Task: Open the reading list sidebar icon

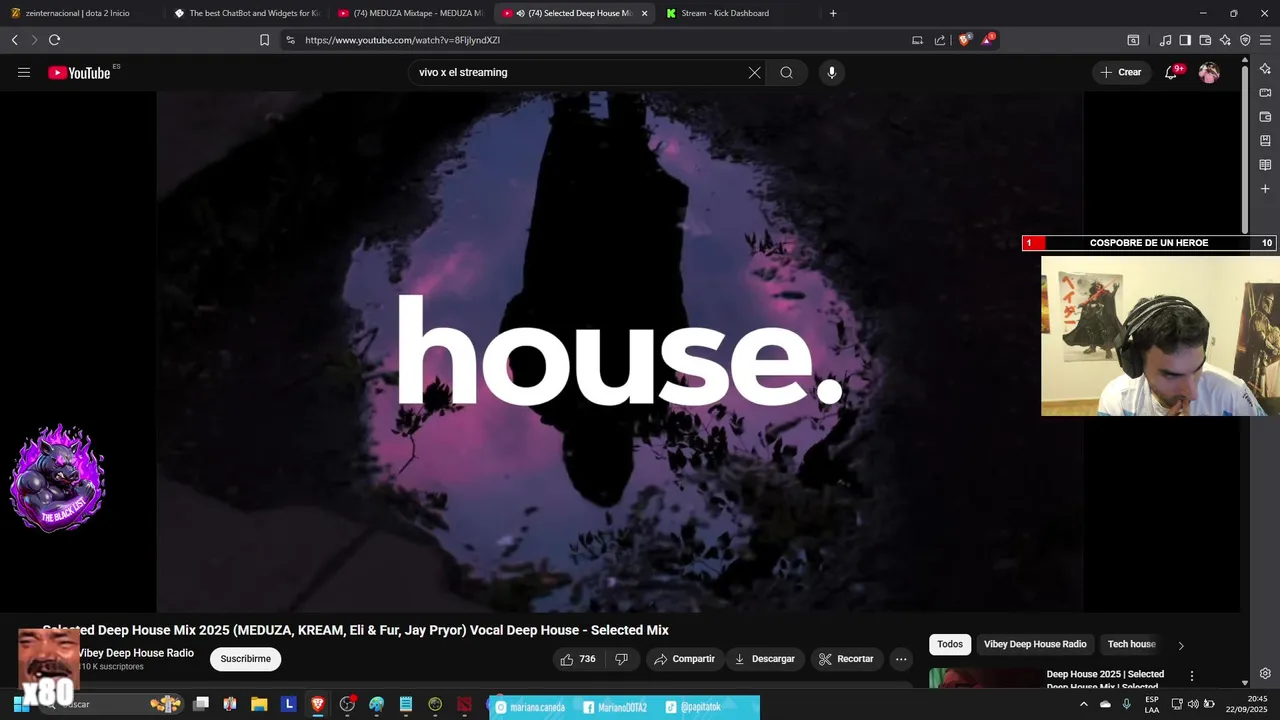Action: point(1265,165)
